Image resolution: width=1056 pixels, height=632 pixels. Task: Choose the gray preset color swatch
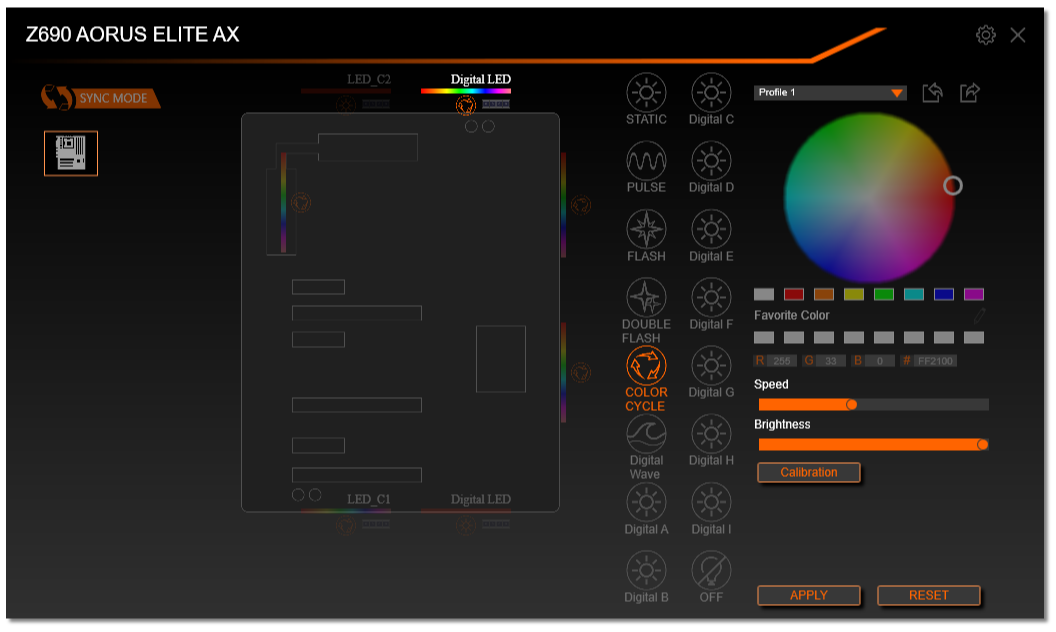pos(764,294)
